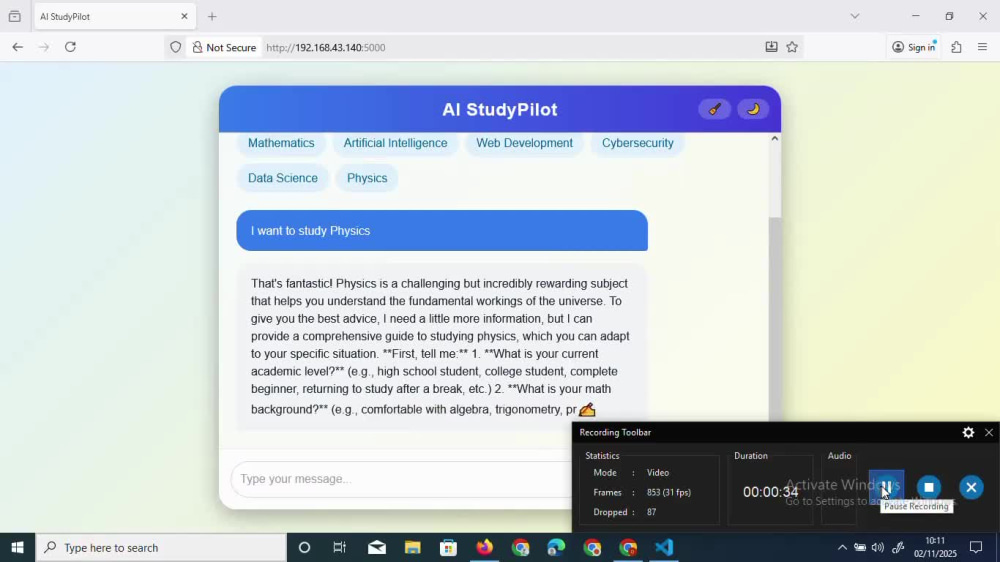The width and height of the screenshot is (1000, 562).
Task: Open Microsoft Store from taskbar
Action: click(x=448, y=547)
